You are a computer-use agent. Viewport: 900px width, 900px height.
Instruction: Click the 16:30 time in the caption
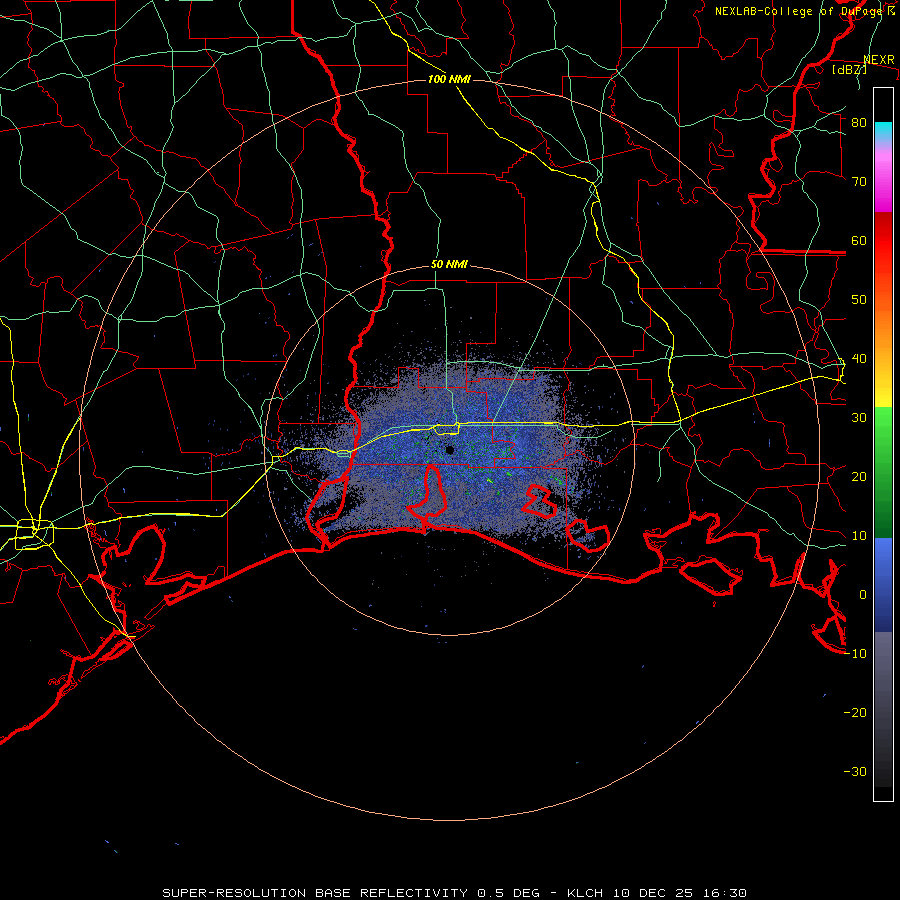click(727, 893)
